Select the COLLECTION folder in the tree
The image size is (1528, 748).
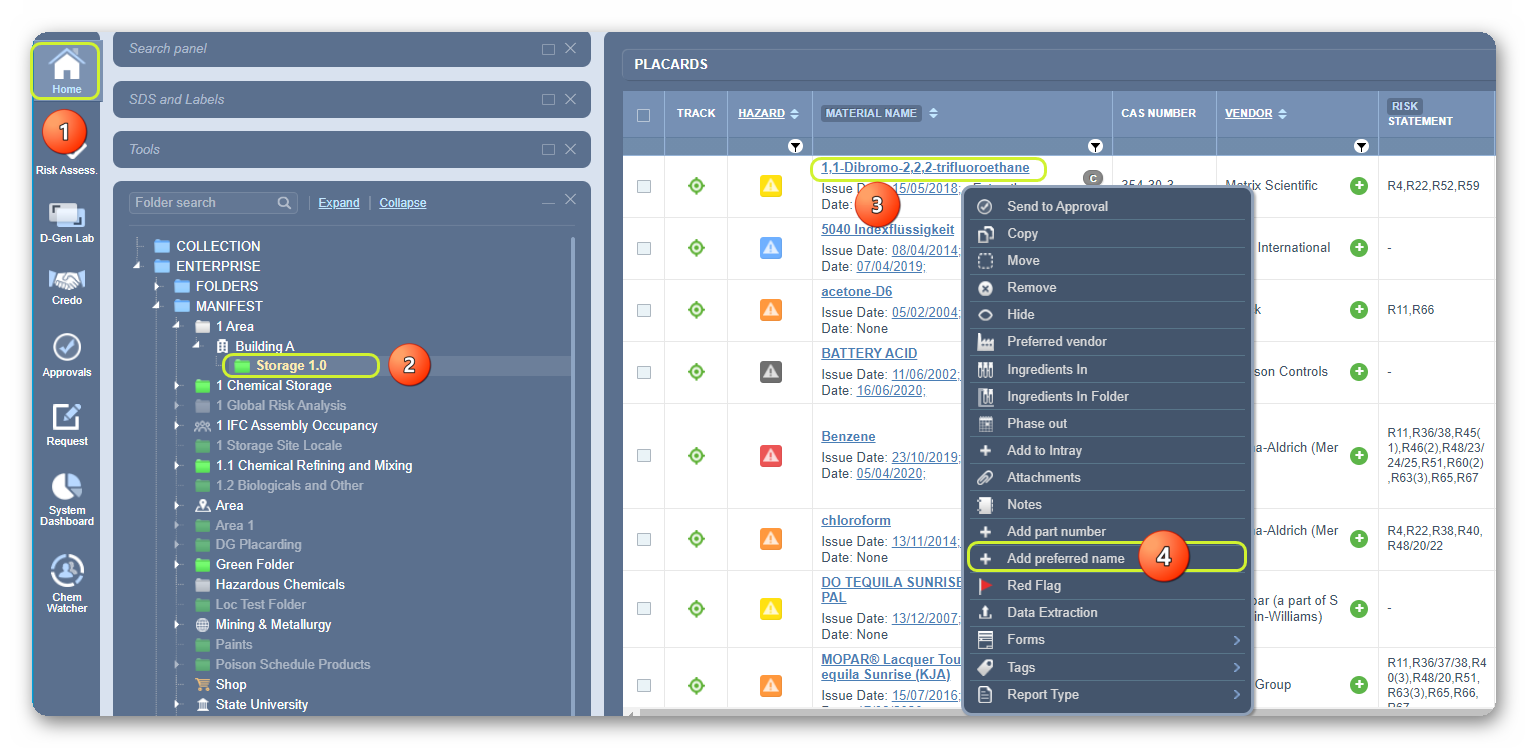click(x=218, y=246)
